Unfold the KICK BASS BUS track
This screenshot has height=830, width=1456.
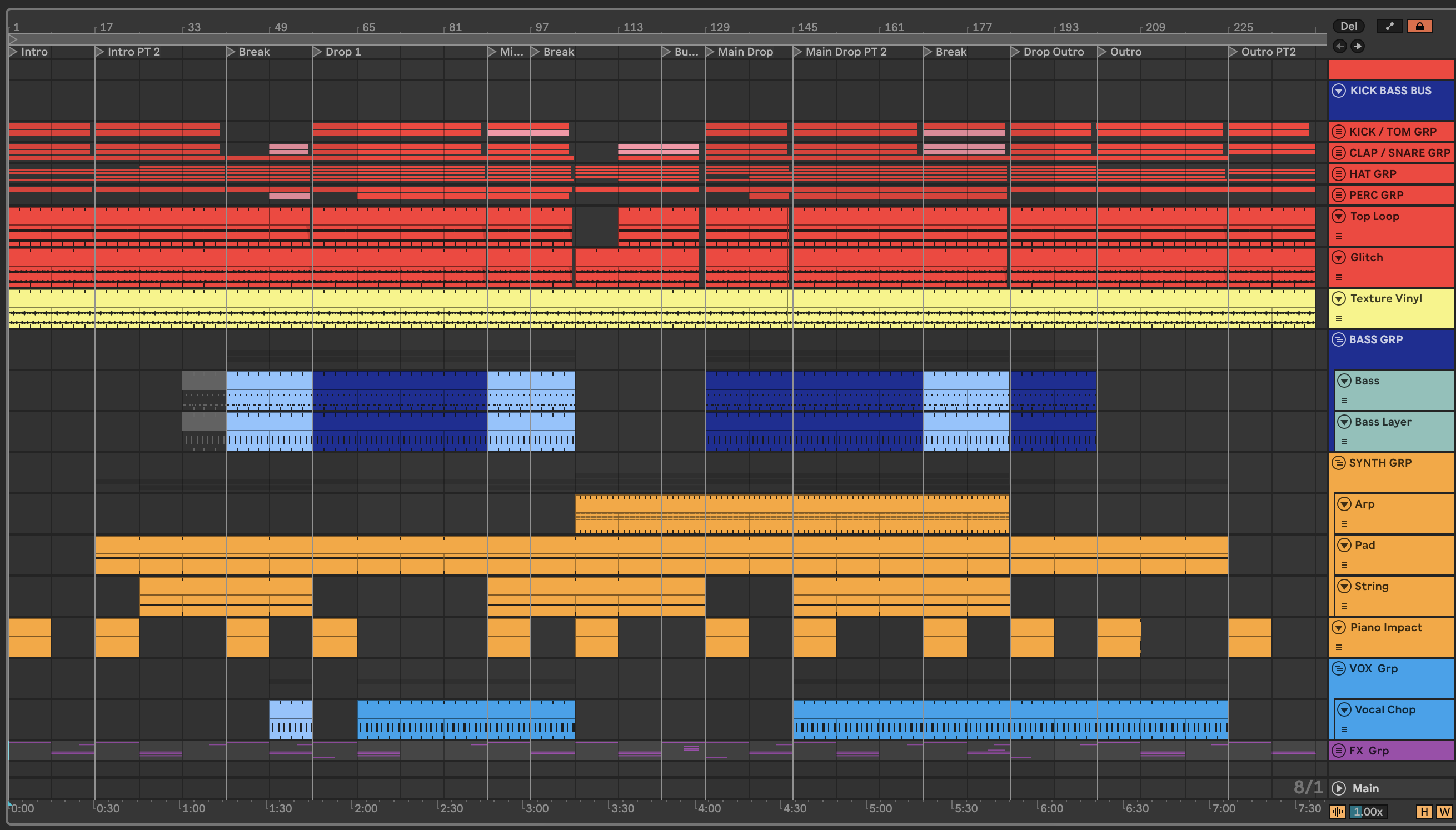point(1339,91)
